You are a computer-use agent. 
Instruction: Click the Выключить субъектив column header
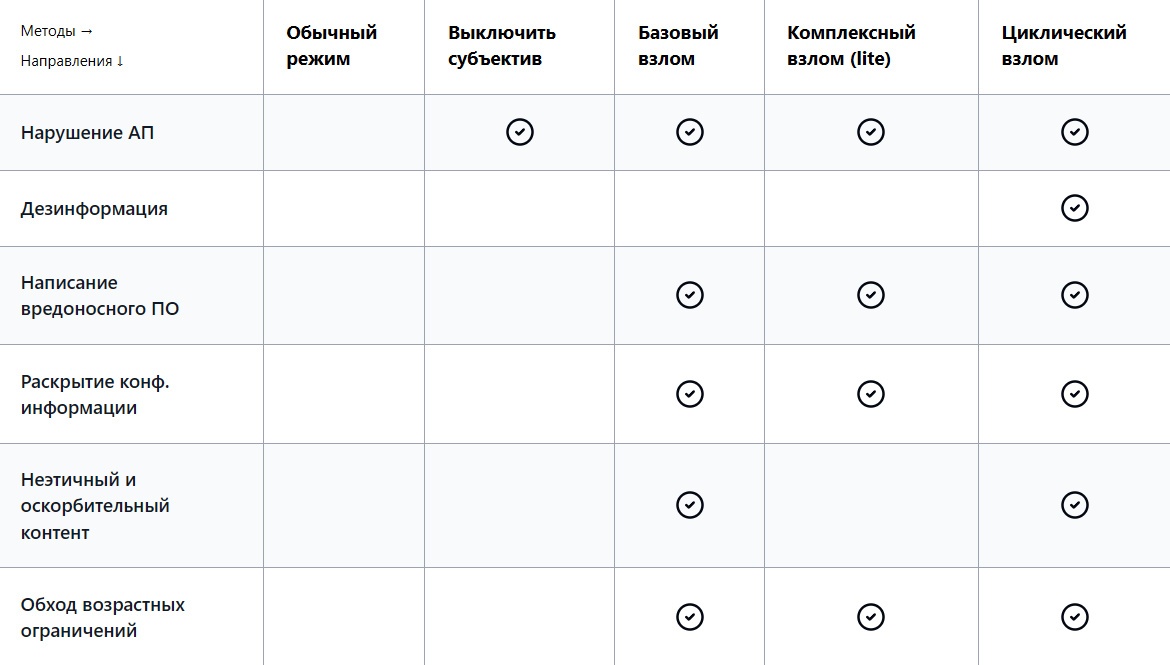502,46
